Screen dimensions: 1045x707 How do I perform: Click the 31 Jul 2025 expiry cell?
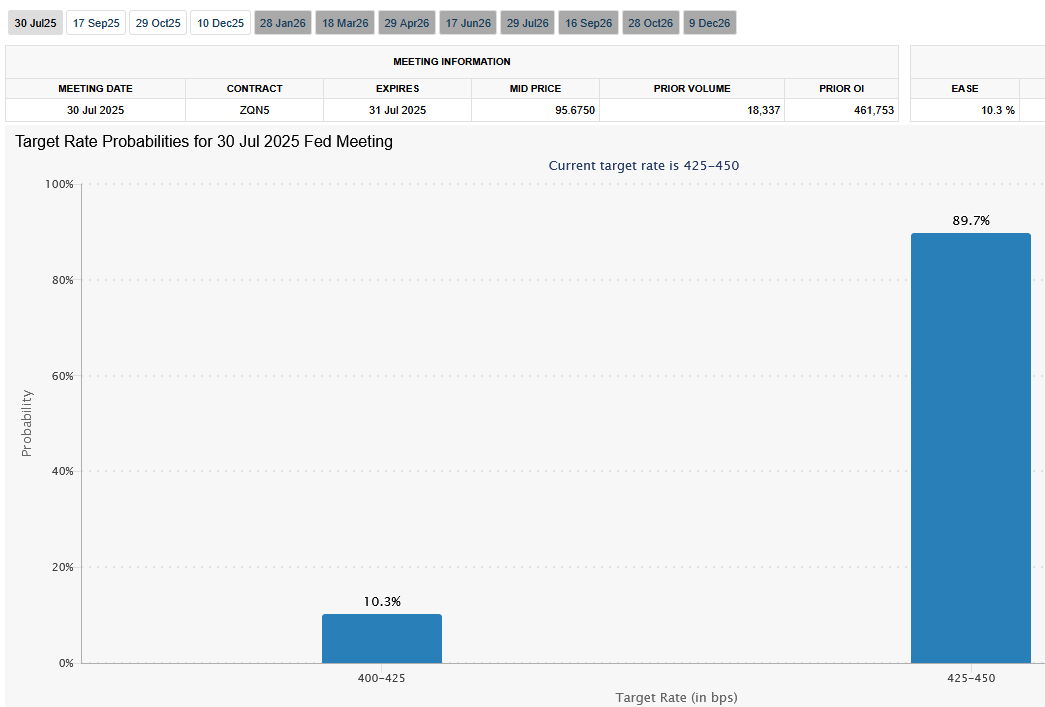(x=397, y=110)
